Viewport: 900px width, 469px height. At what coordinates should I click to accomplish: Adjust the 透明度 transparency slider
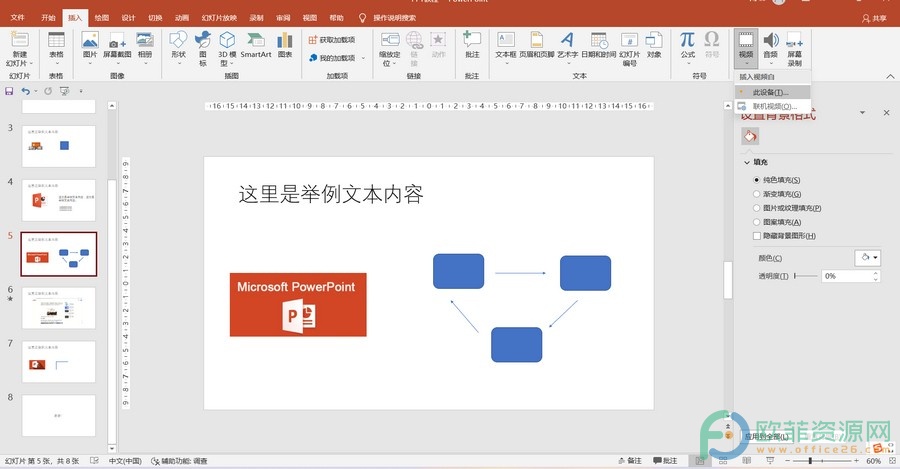pyautogui.click(x=806, y=276)
